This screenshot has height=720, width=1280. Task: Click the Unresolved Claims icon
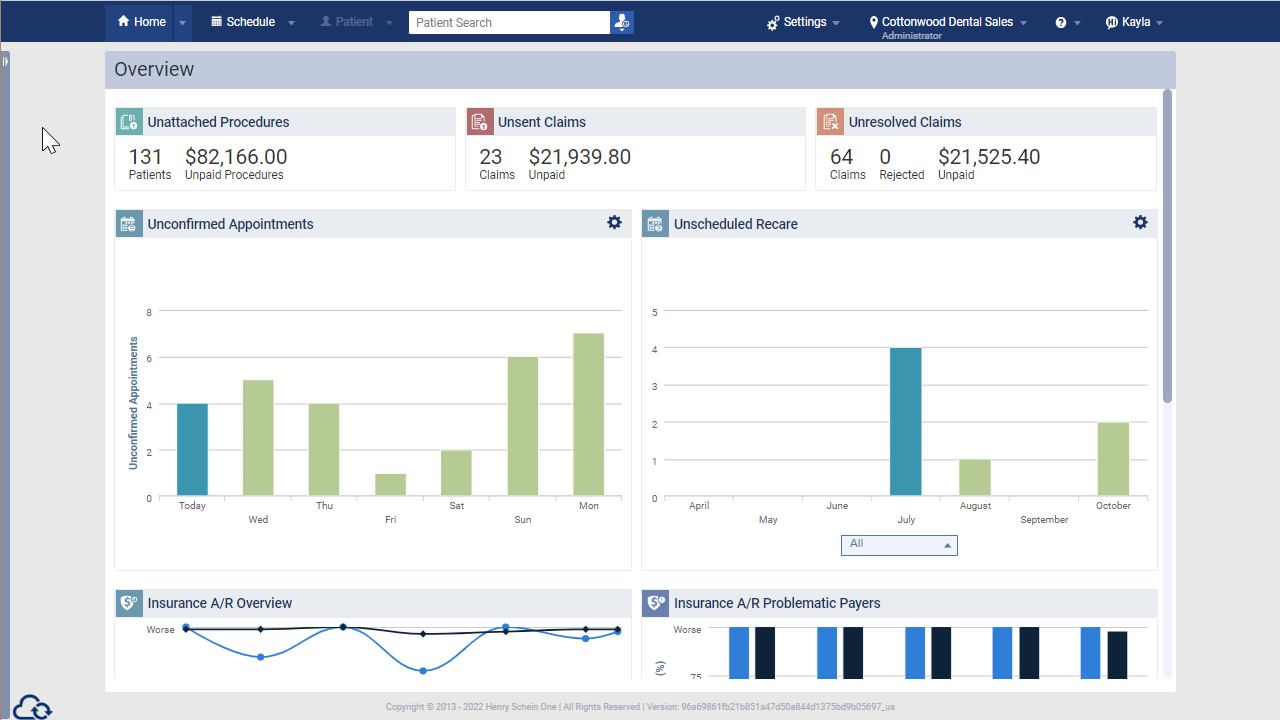coord(830,122)
